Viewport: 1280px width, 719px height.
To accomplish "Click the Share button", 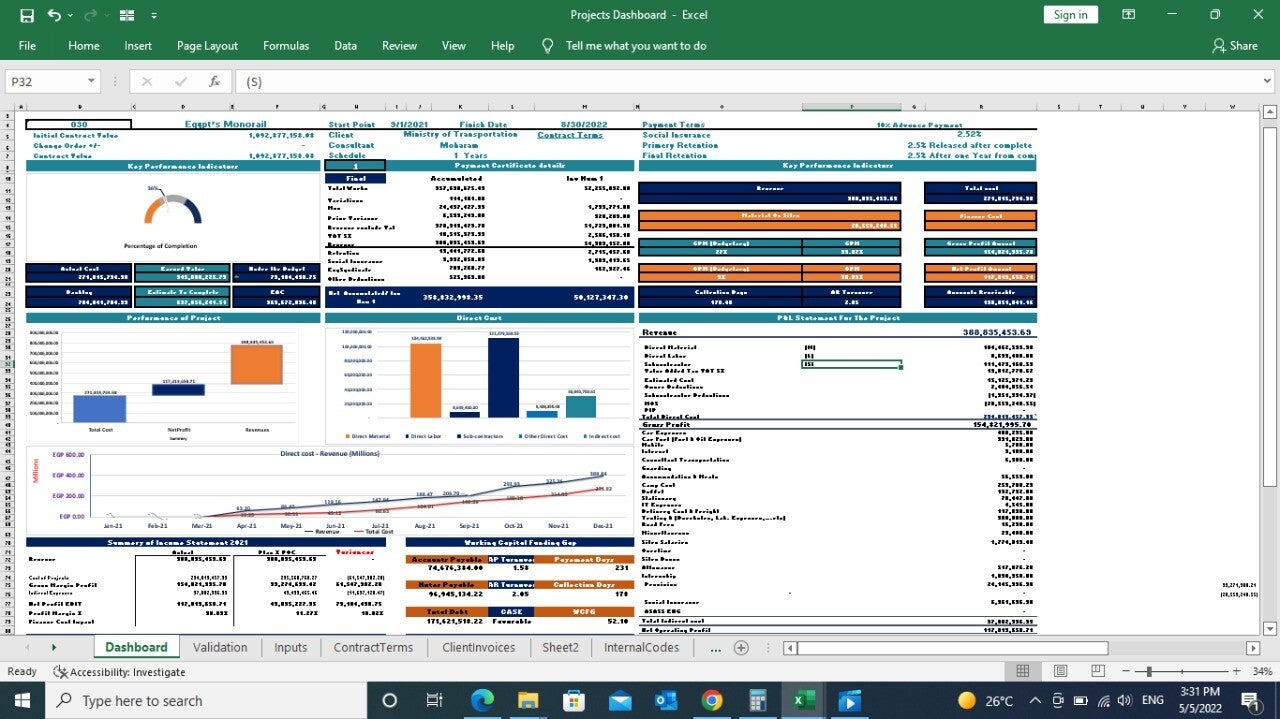I will coord(1234,46).
